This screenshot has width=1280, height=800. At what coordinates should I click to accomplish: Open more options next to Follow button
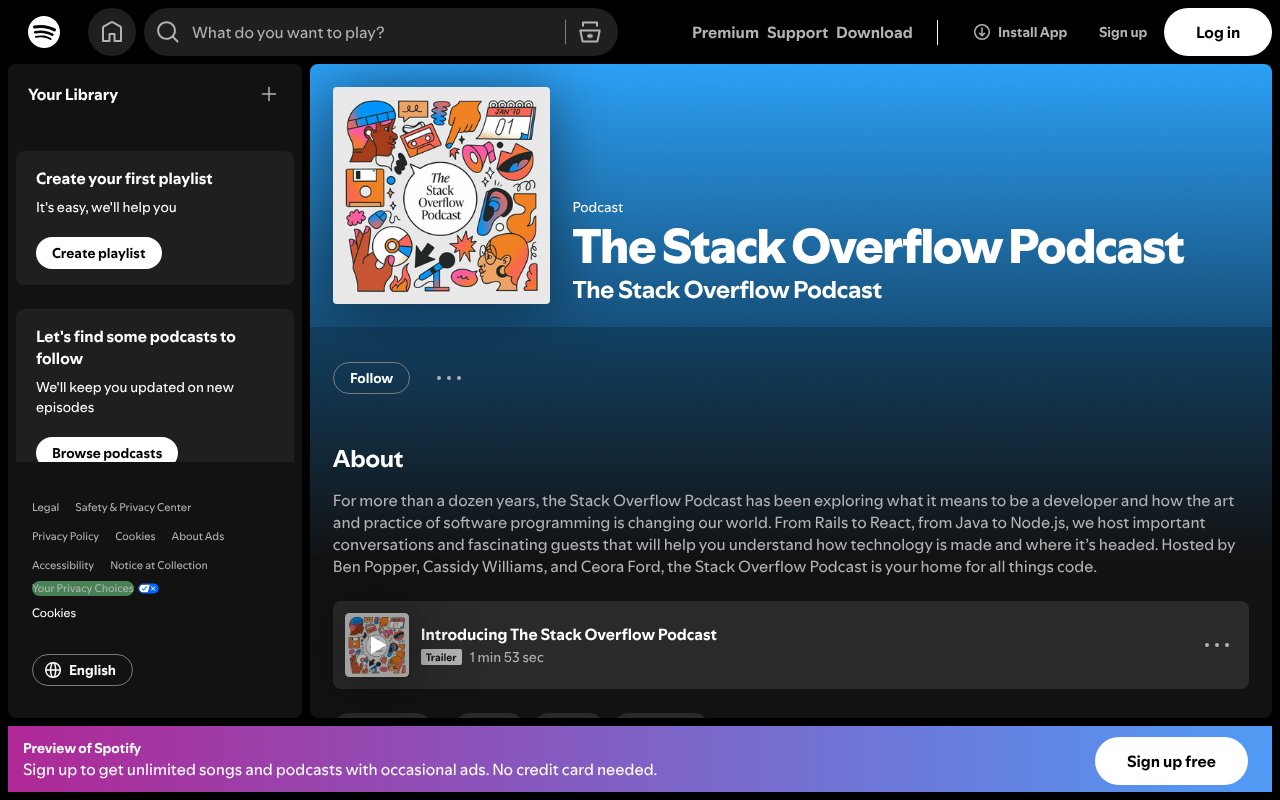449,378
